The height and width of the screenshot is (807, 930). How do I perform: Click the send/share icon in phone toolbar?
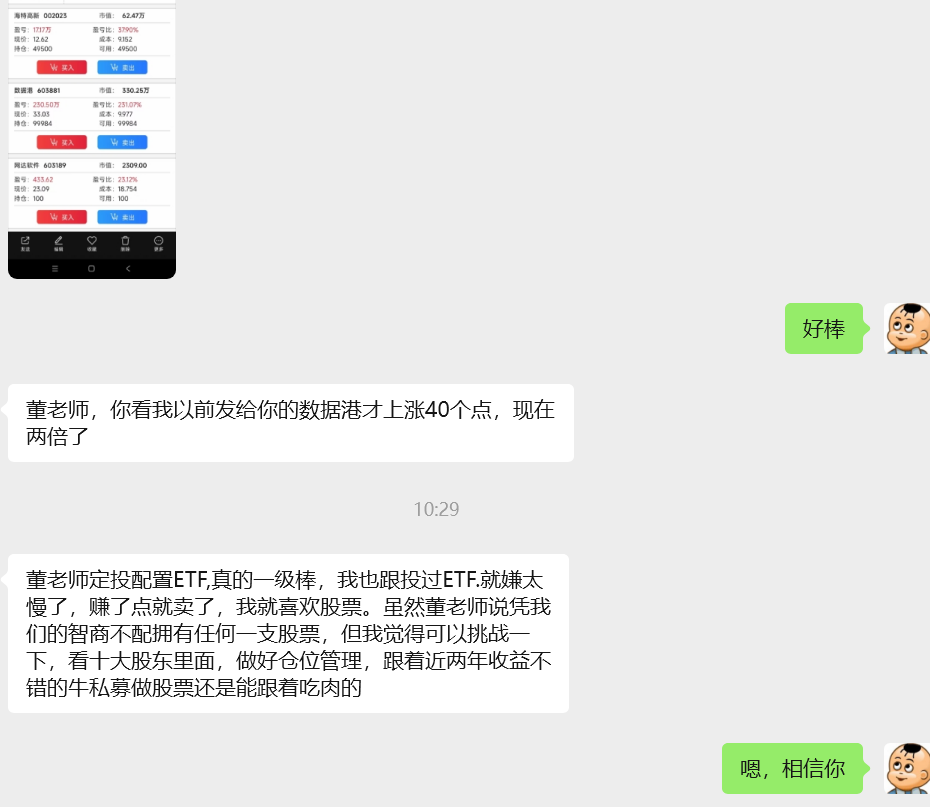25,243
